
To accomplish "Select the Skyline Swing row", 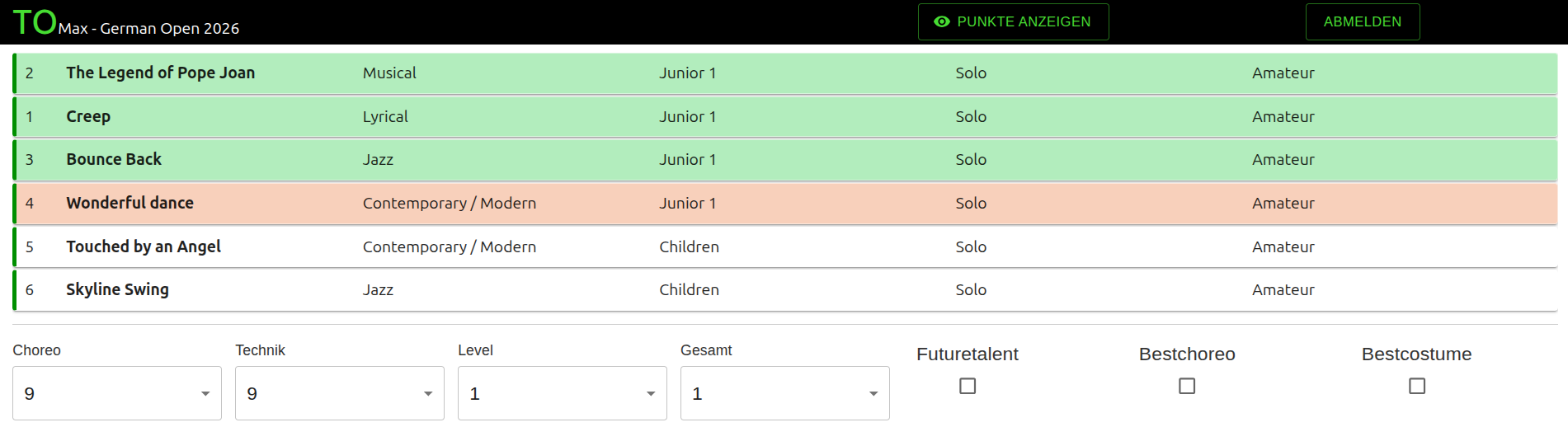I will point(117,290).
